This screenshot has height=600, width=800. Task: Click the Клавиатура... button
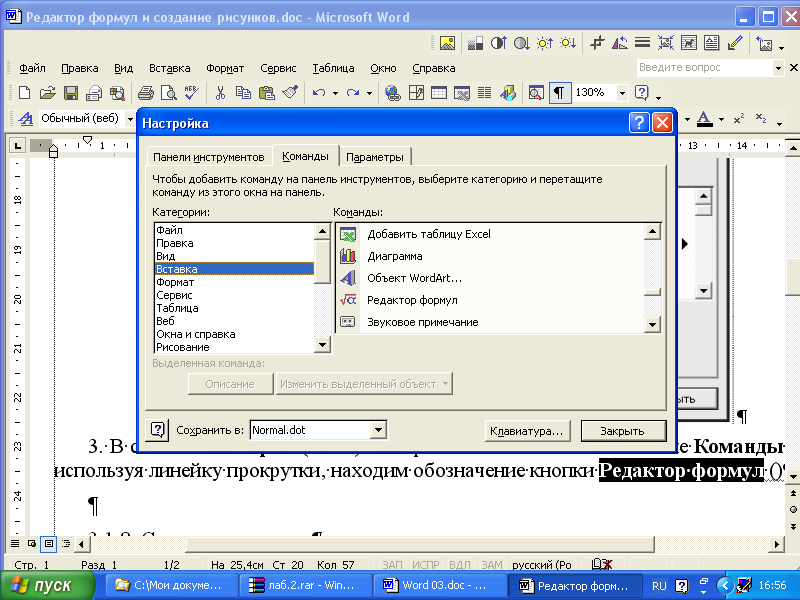click(x=527, y=431)
